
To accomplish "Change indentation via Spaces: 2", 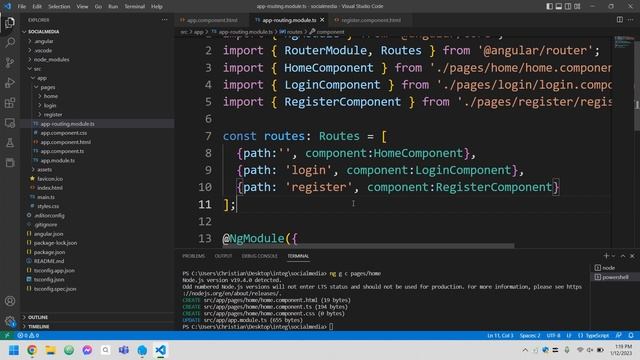I will (530, 336).
